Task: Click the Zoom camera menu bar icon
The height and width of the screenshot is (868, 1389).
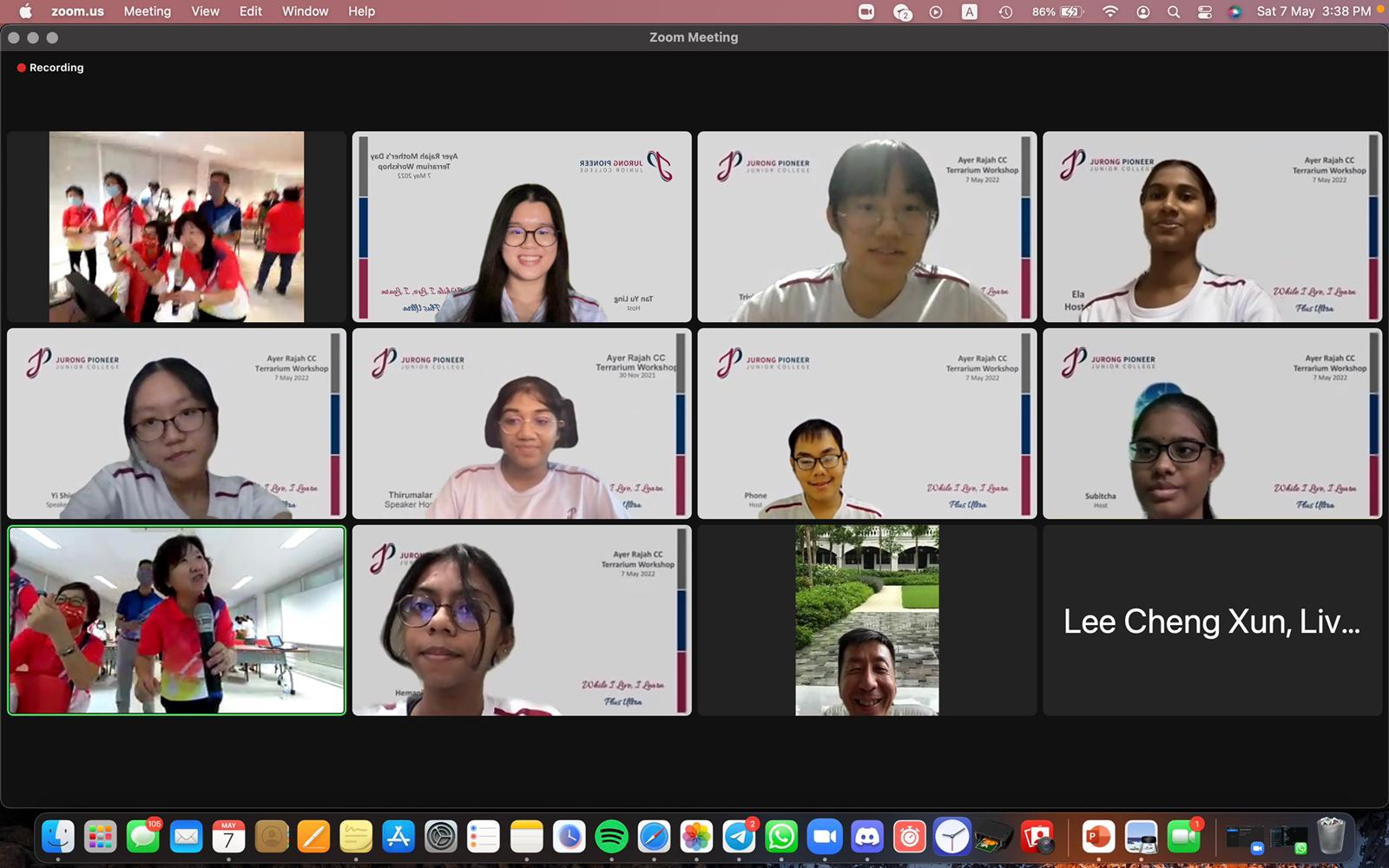Action: [x=866, y=11]
